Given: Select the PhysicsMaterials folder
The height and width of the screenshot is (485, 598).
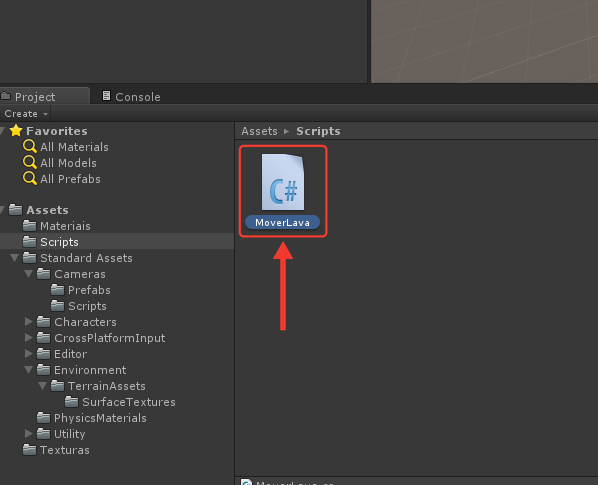Looking at the screenshot, I should 100,418.
